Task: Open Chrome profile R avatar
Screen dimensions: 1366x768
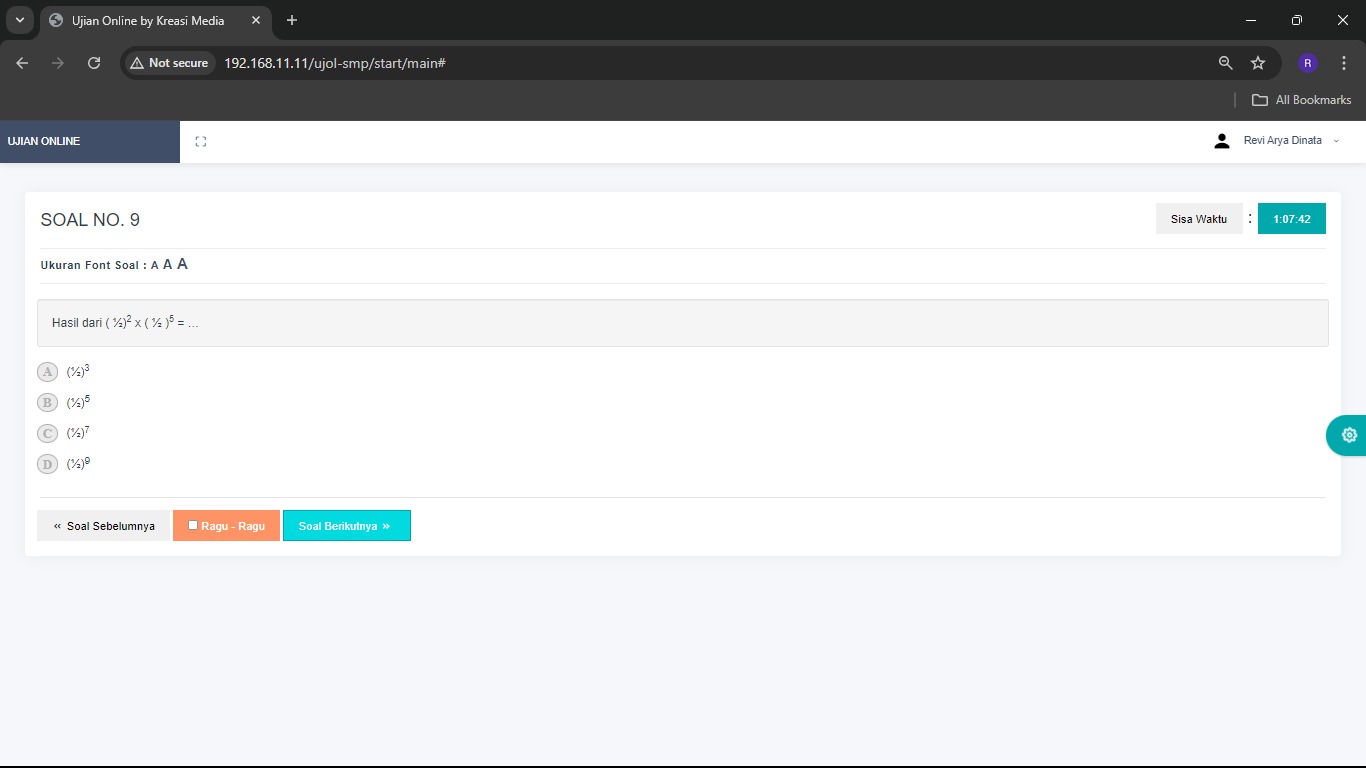Action: click(1308, 63)
